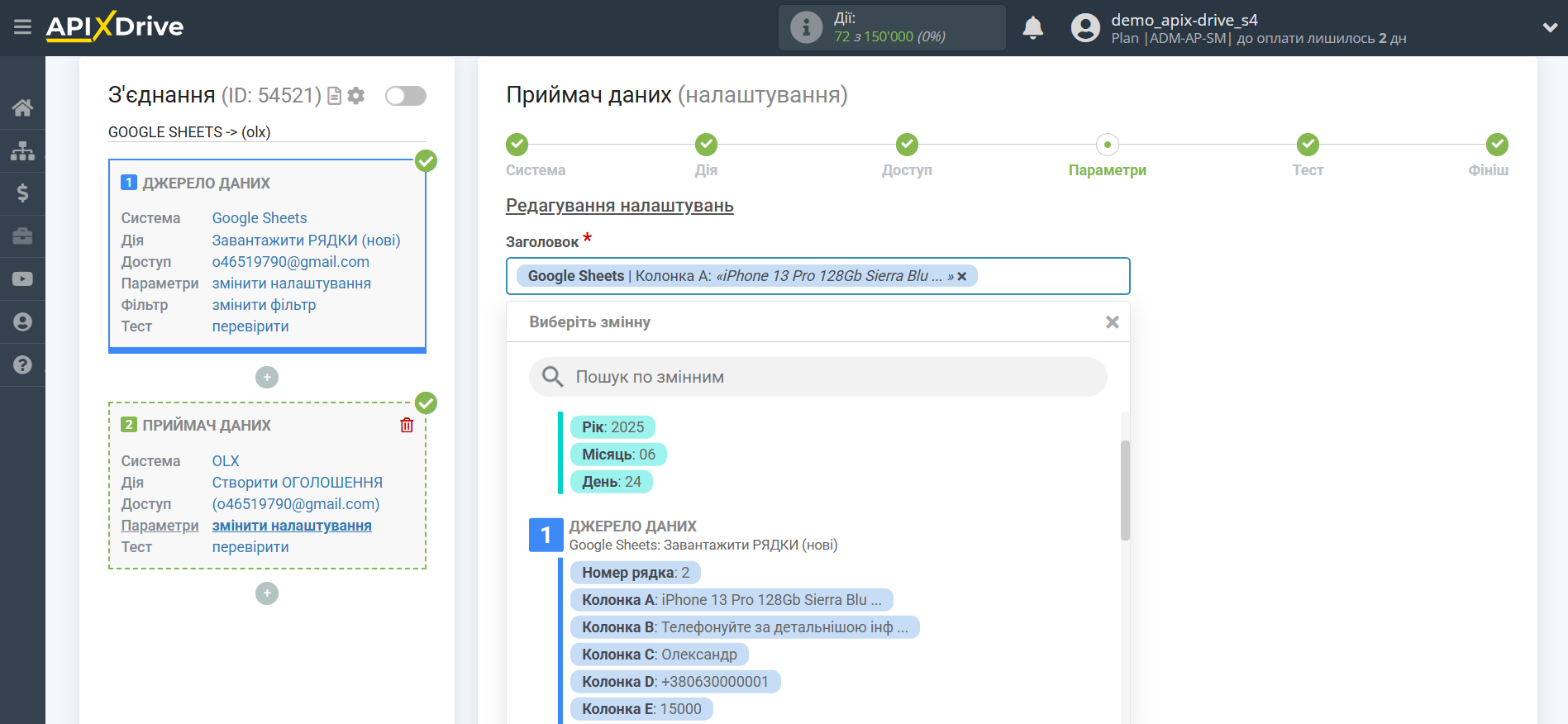
Task: Select the Колонка B Телефонуйте variable
Action: 745,627
